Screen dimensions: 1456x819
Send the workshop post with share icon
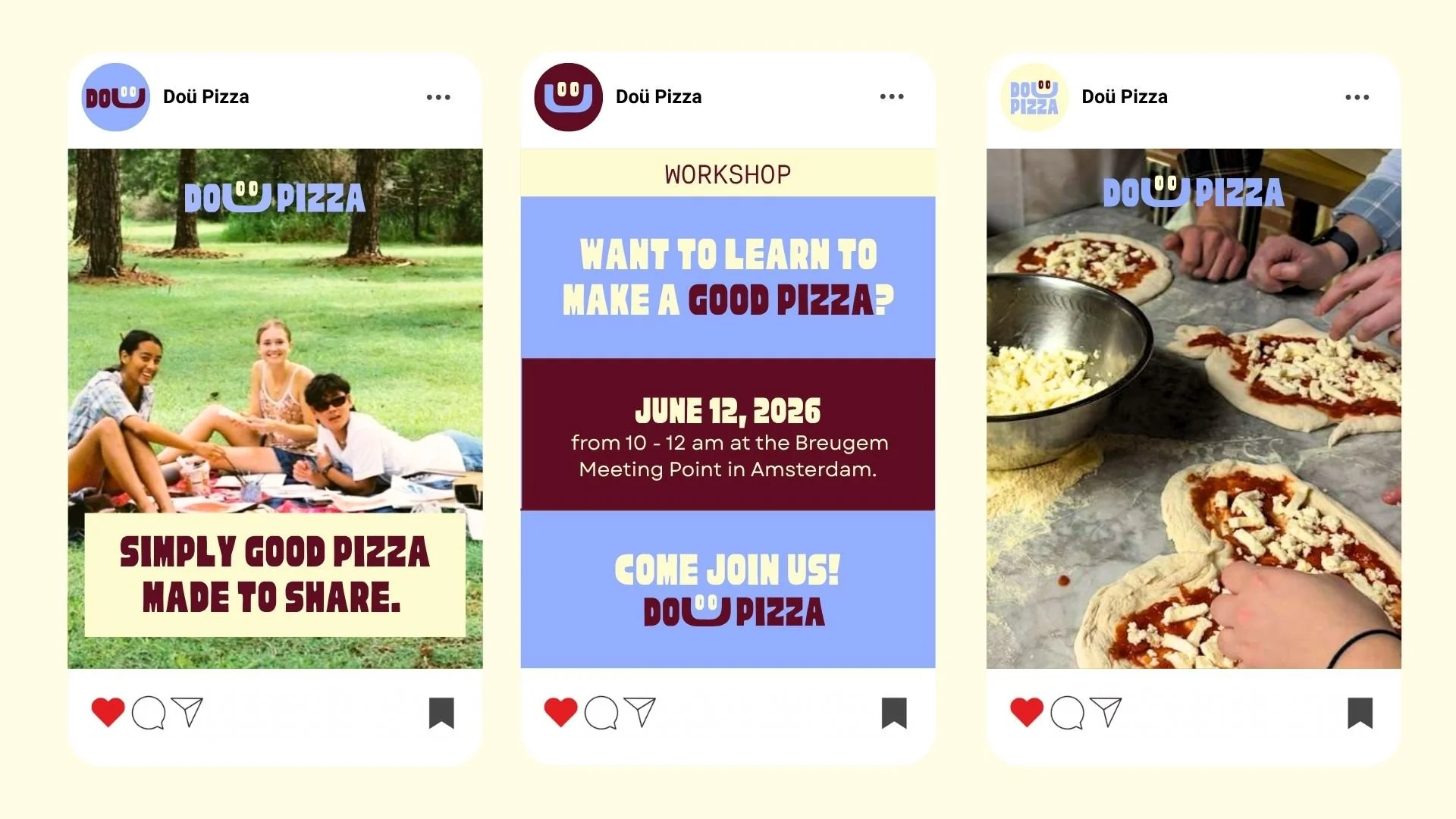click(x=640, y=711)
